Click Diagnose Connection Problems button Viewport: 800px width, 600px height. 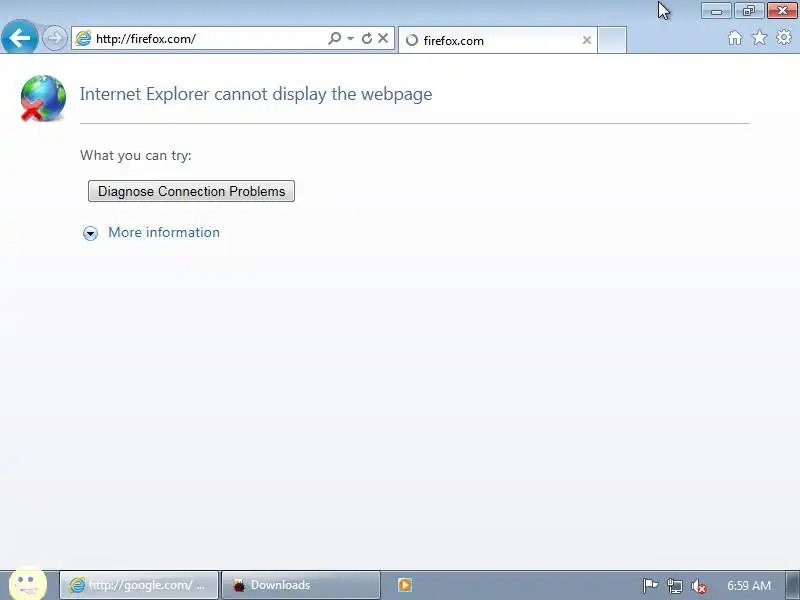(191, 191)
